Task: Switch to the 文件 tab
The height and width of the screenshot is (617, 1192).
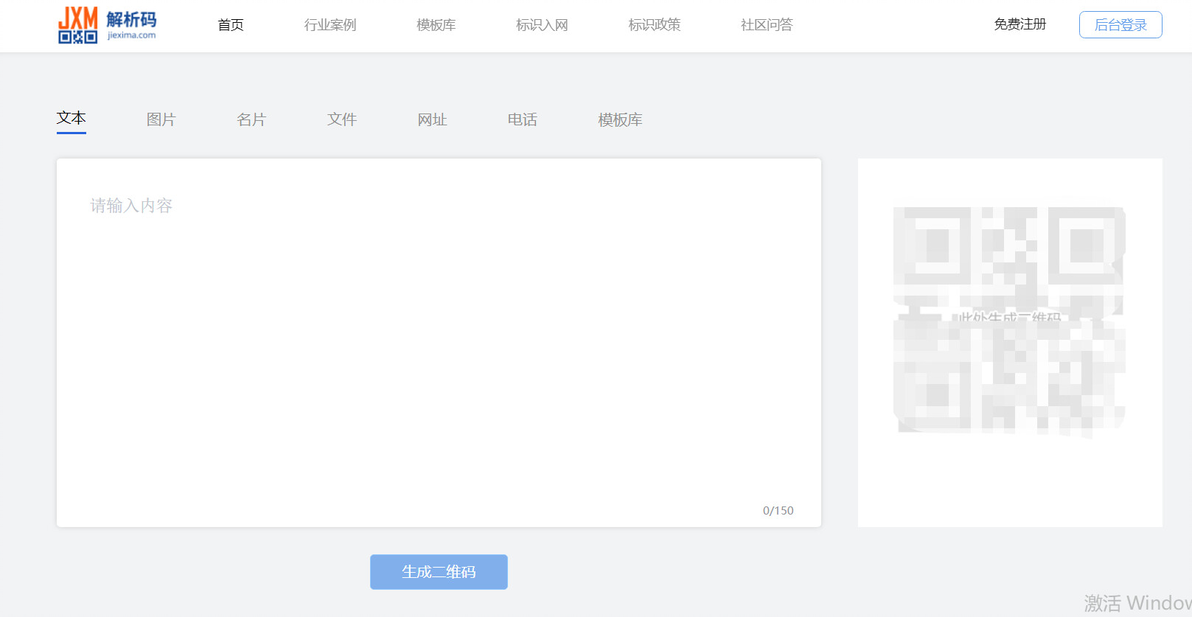Action: point(342,119)
